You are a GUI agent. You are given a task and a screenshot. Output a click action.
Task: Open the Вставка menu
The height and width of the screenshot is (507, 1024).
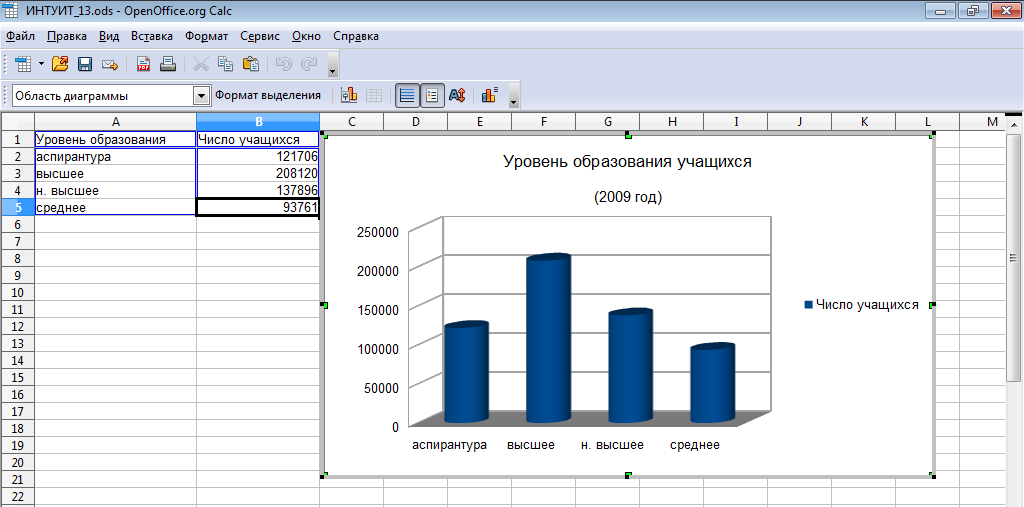point(152,36)
